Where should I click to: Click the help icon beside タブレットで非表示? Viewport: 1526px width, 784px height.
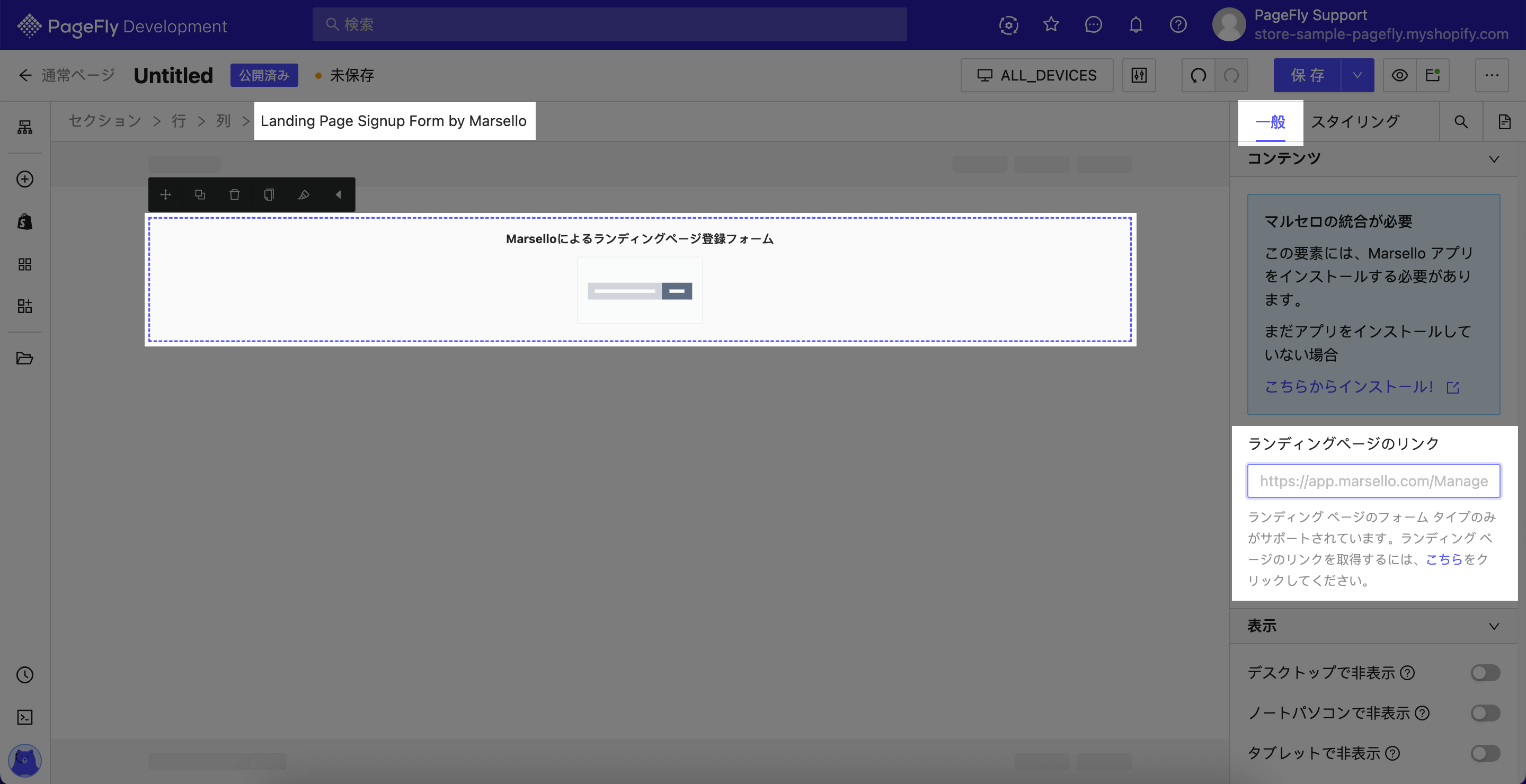1392,753
